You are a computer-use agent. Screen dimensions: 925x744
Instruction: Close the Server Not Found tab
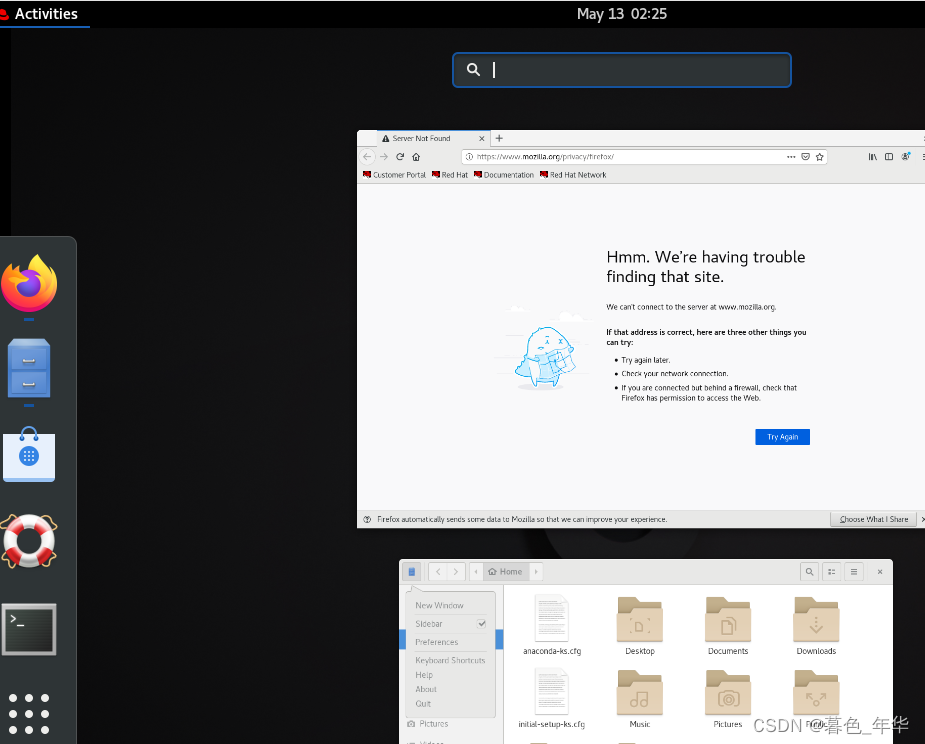click(x=481, y=139)
